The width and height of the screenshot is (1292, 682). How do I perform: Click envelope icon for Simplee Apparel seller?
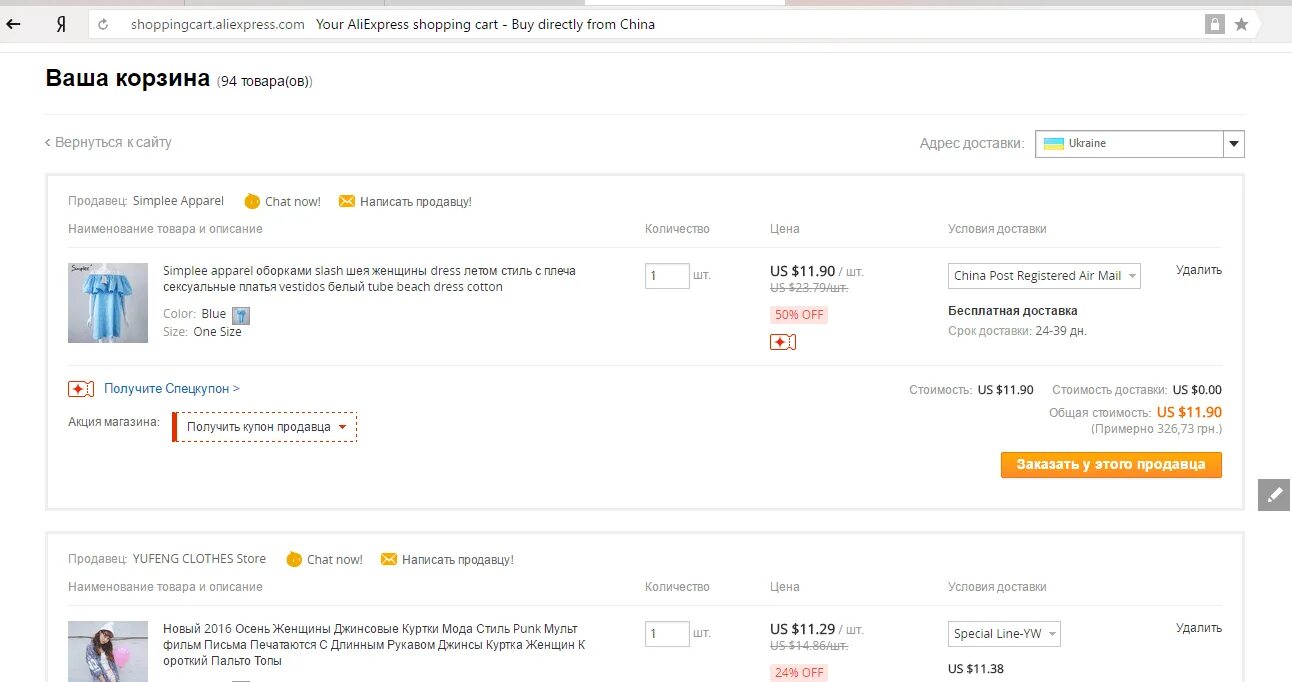pos(347,201)
